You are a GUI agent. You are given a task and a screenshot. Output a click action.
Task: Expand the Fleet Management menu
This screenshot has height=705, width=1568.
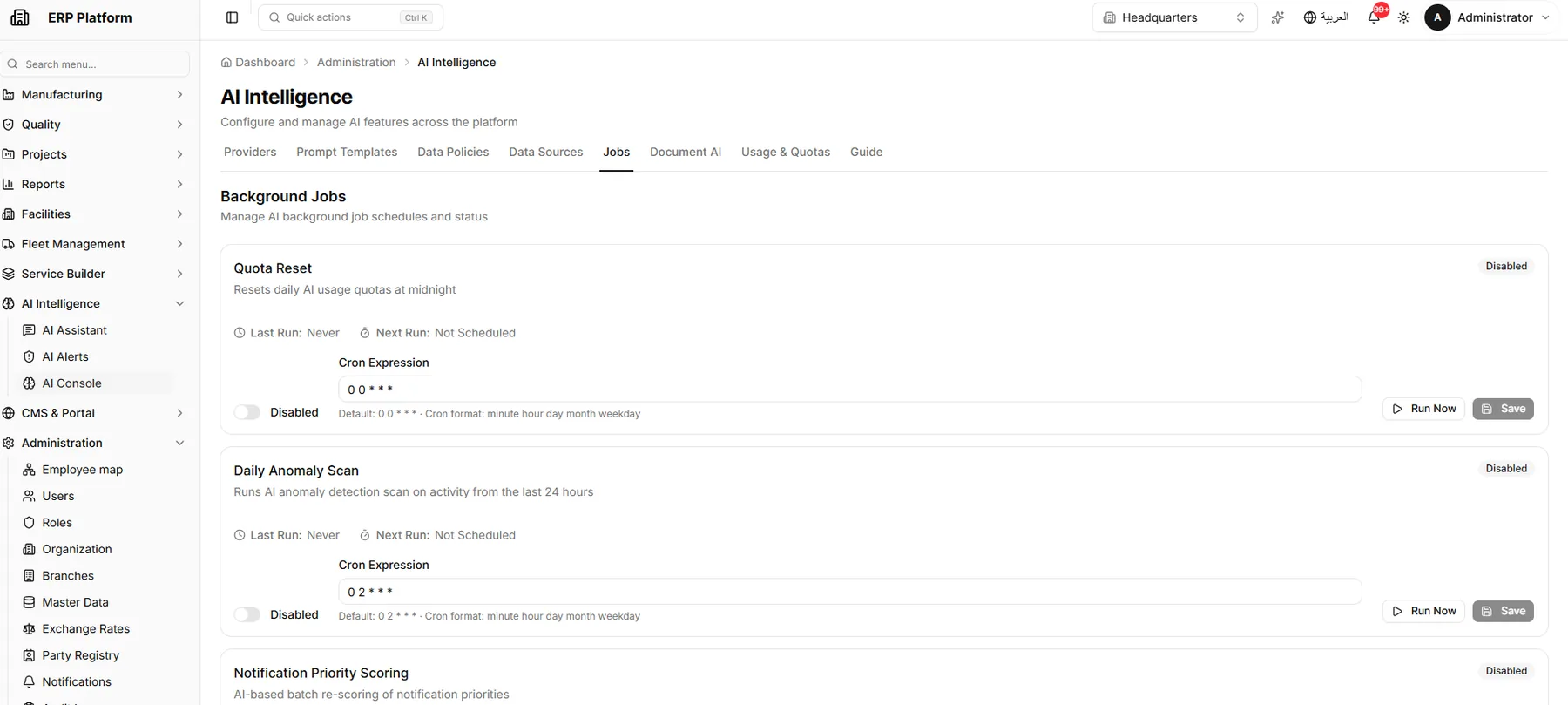click(94, 244)
